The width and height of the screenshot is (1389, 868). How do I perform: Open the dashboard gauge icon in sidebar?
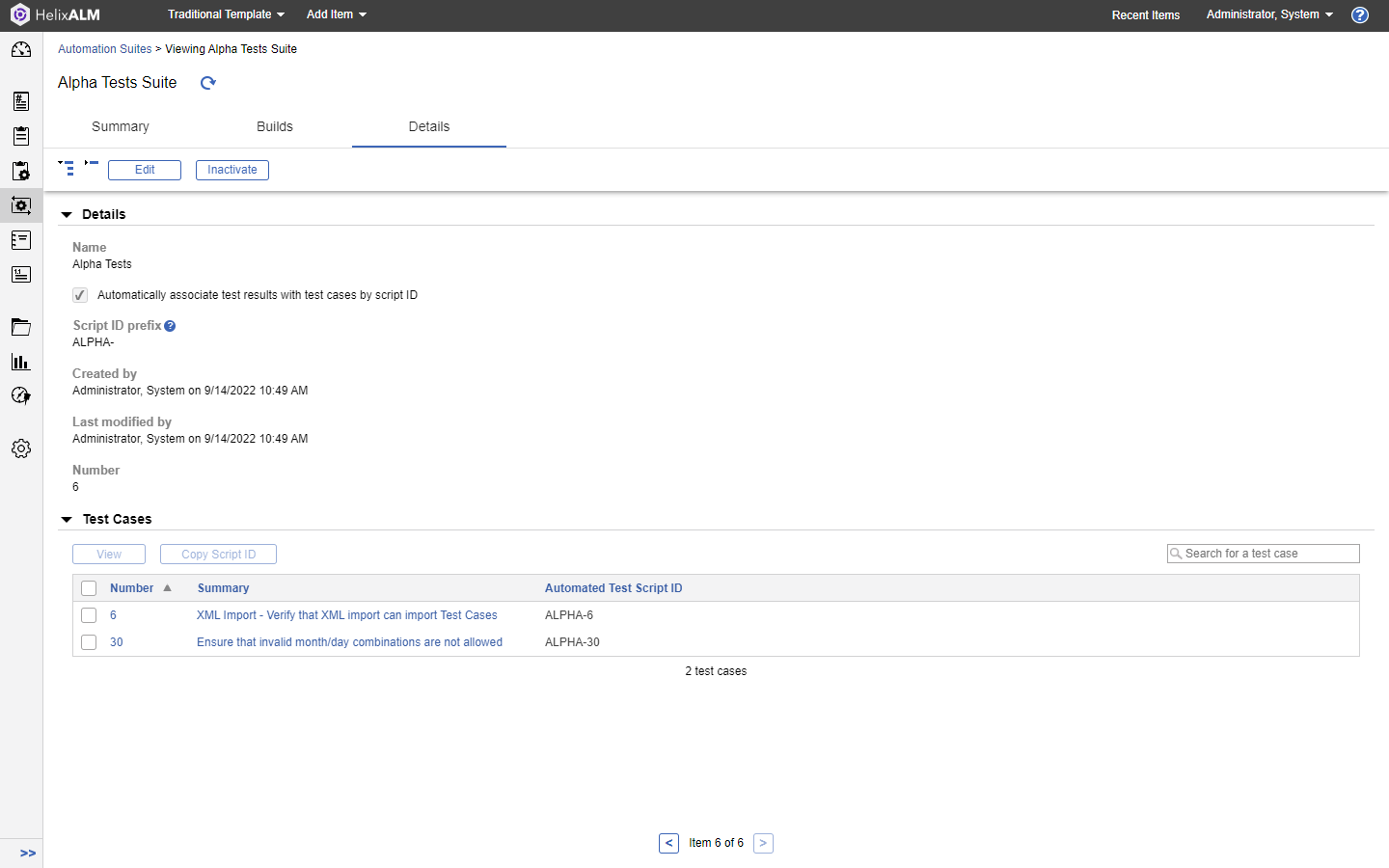pyautogui.click(x=21, y=50)
